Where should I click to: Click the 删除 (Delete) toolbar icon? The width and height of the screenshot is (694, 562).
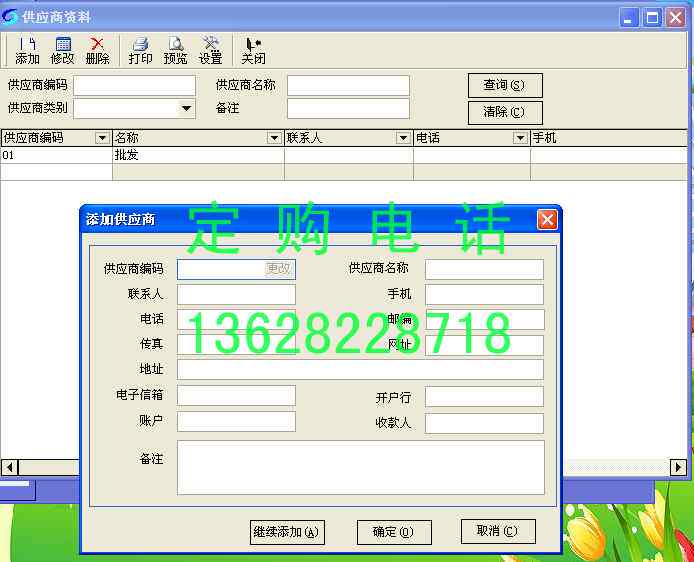tap(97, 50)
